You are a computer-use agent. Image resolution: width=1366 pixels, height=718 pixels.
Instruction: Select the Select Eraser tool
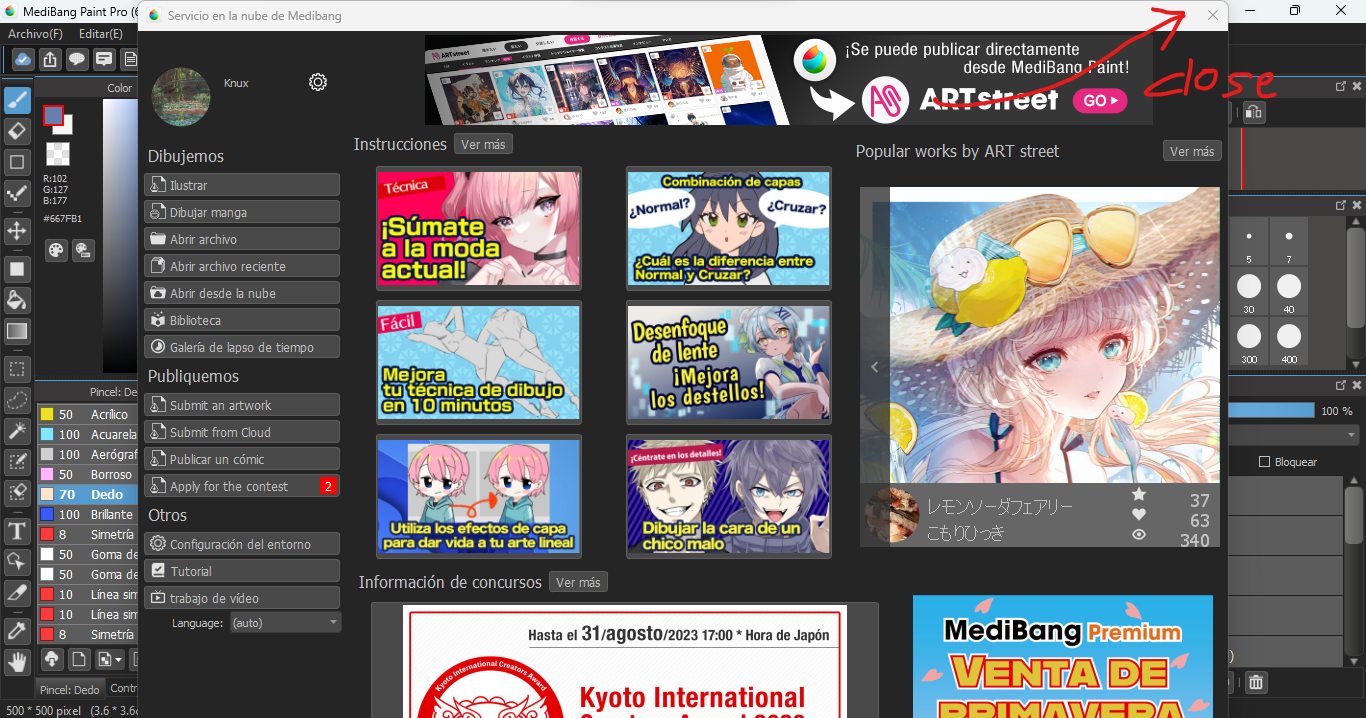point(17,491)
